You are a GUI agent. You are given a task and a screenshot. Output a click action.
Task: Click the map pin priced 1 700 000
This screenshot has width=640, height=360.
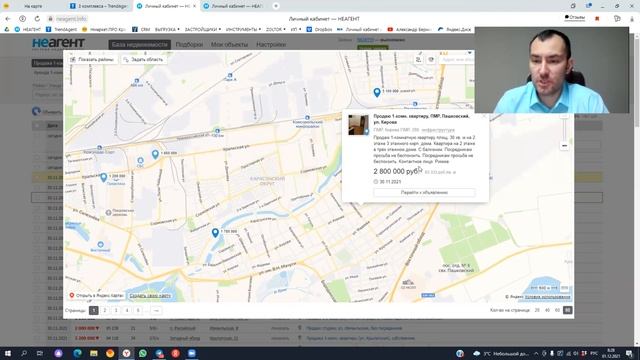click(x=215, y=233)
